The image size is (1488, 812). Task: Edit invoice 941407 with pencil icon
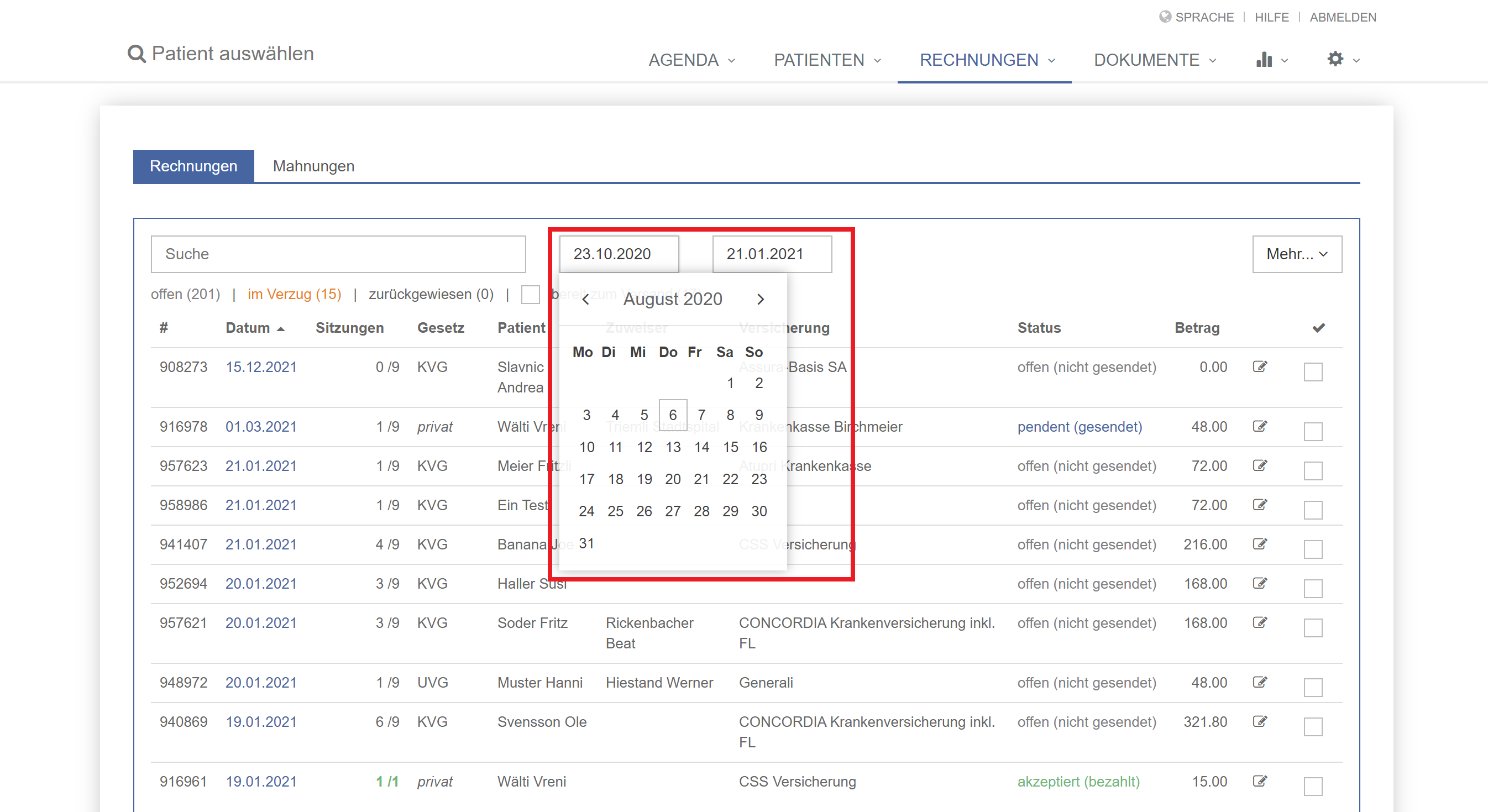(x=1260, y=544)
